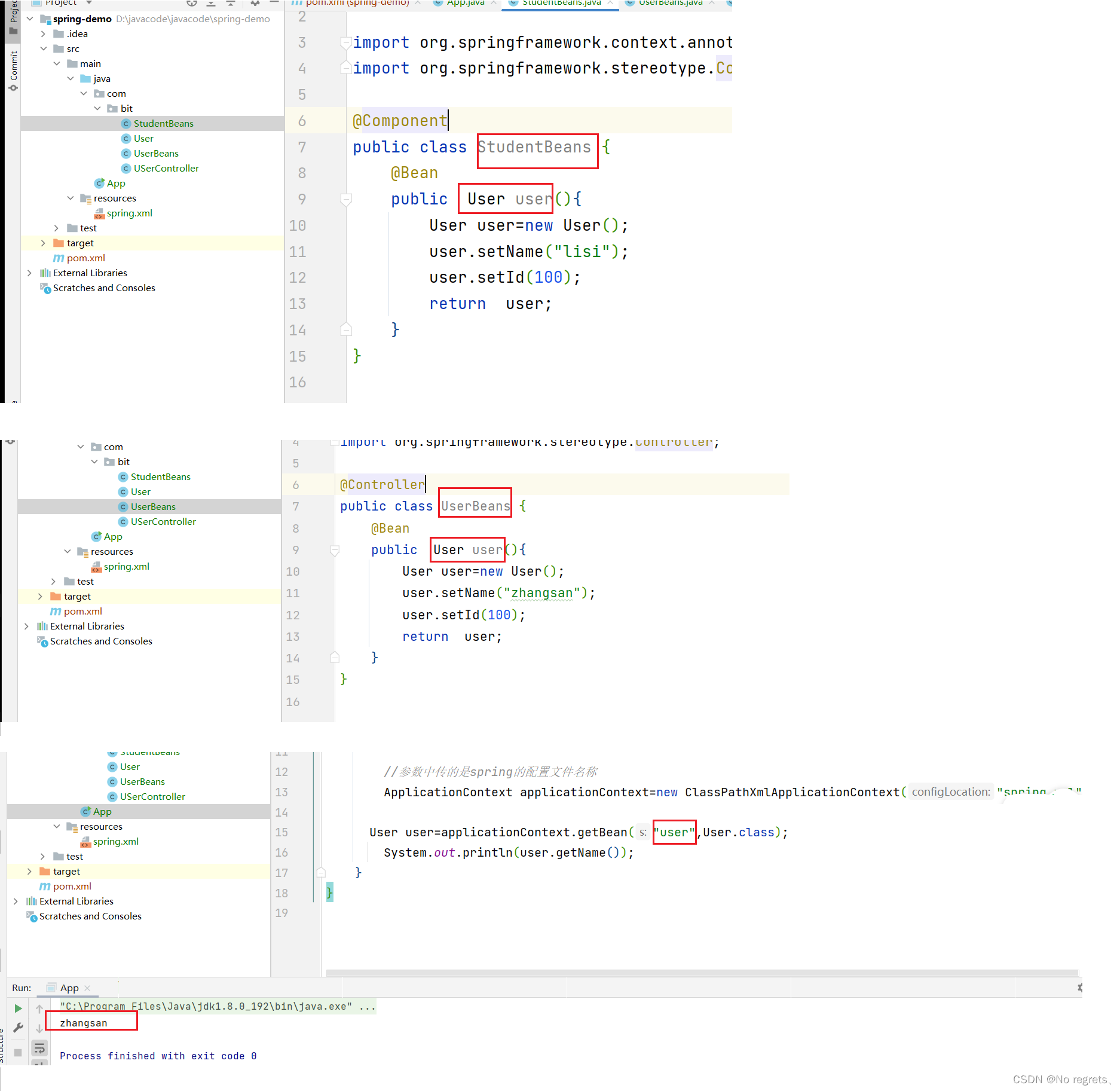The height and width of the screenshot is (1091, 1120).
Task: Collapse the src folder in top tree
Action: click(x=43, y=48)
